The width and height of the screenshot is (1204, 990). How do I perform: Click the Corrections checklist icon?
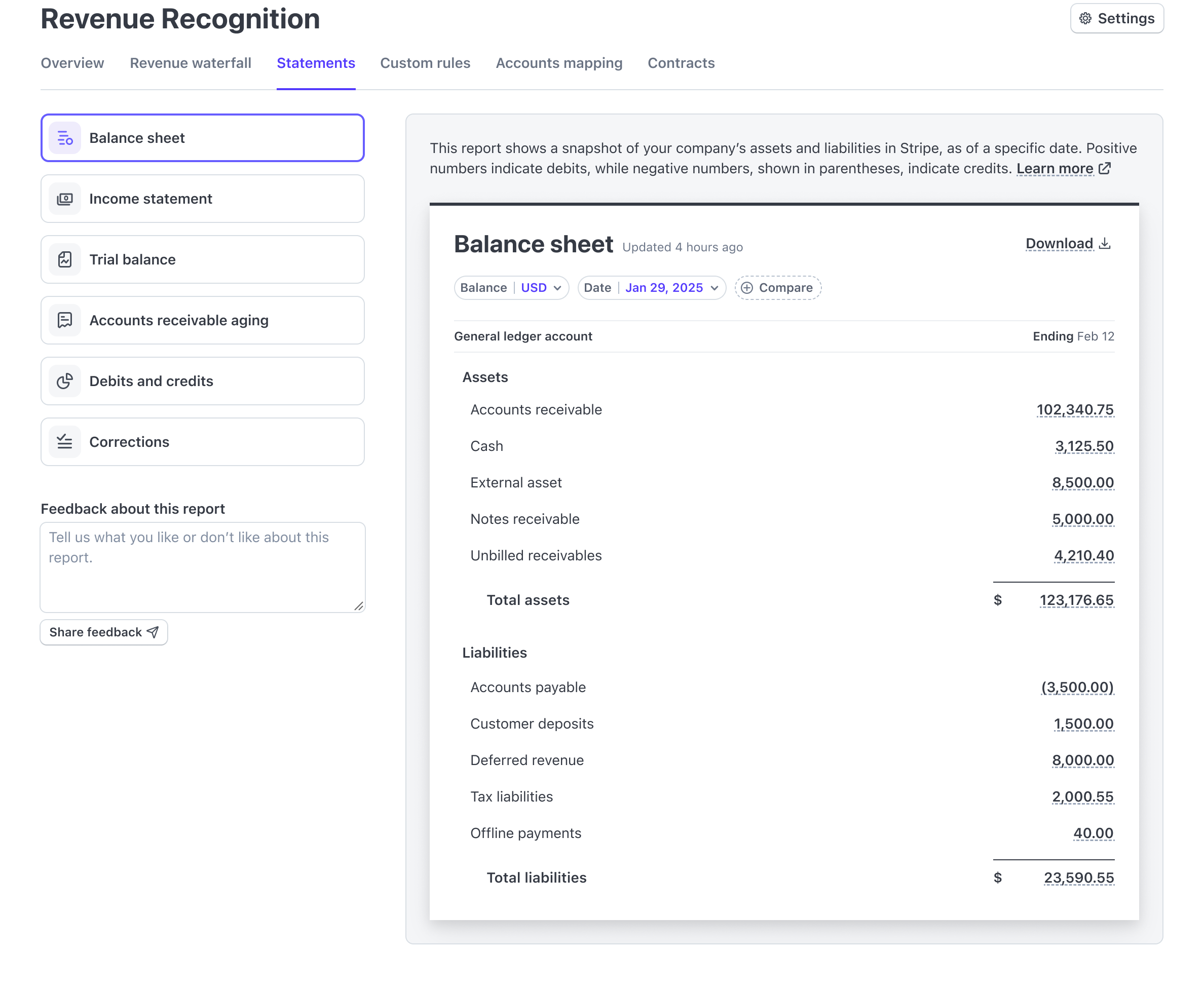click(x=64, y=441)
